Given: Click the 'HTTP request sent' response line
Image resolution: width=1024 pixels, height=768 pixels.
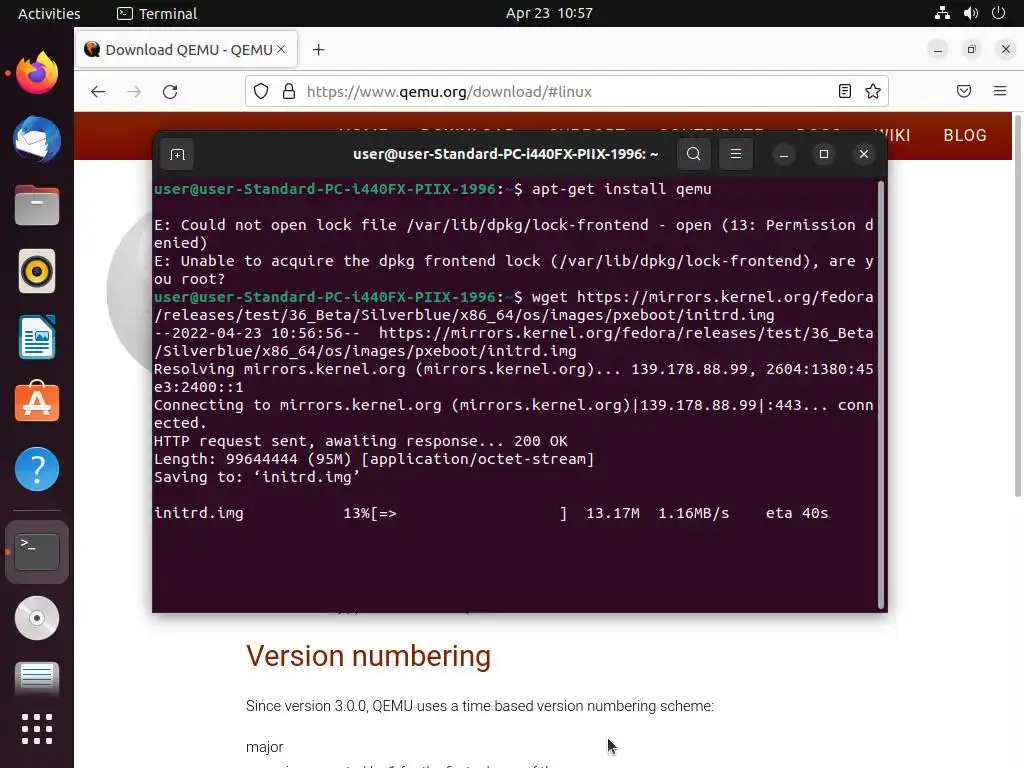Looking at the screenshot, I should point(360,441).
